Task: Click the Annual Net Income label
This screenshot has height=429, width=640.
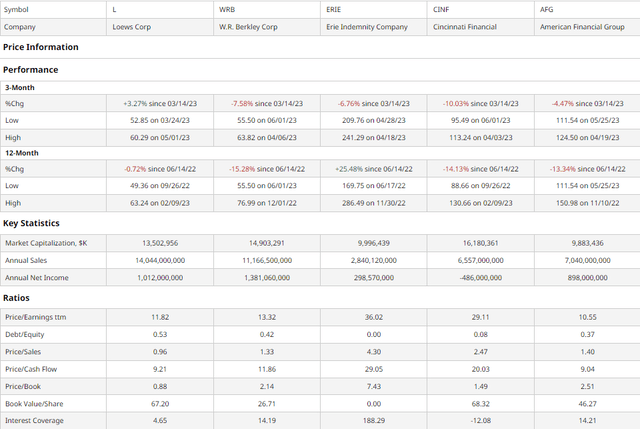Action: 37,278
